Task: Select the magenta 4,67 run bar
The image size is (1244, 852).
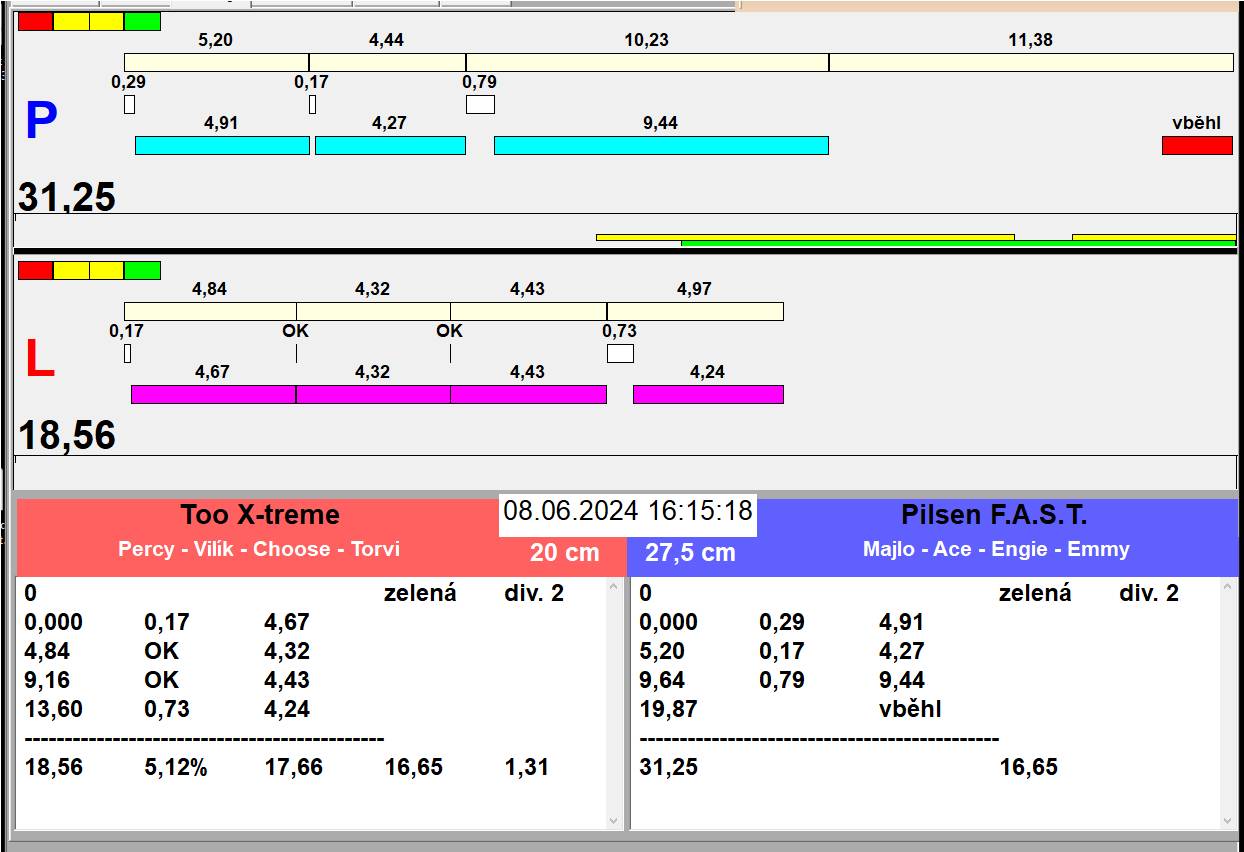Action: tap(213, 394)
